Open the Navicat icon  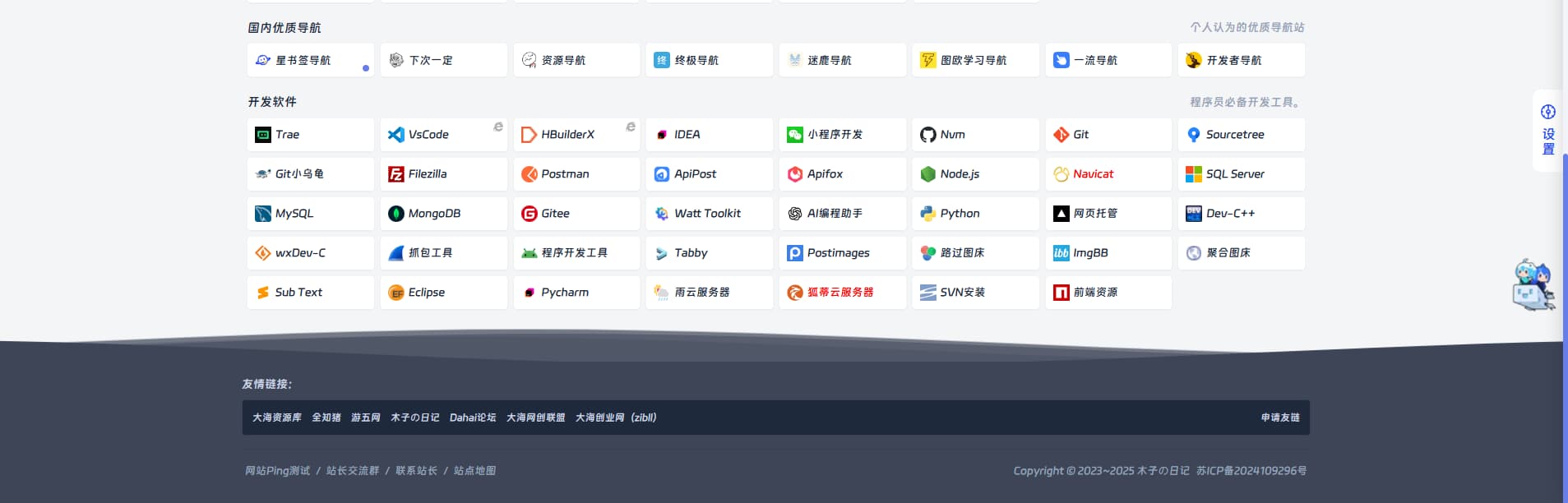1062,174
